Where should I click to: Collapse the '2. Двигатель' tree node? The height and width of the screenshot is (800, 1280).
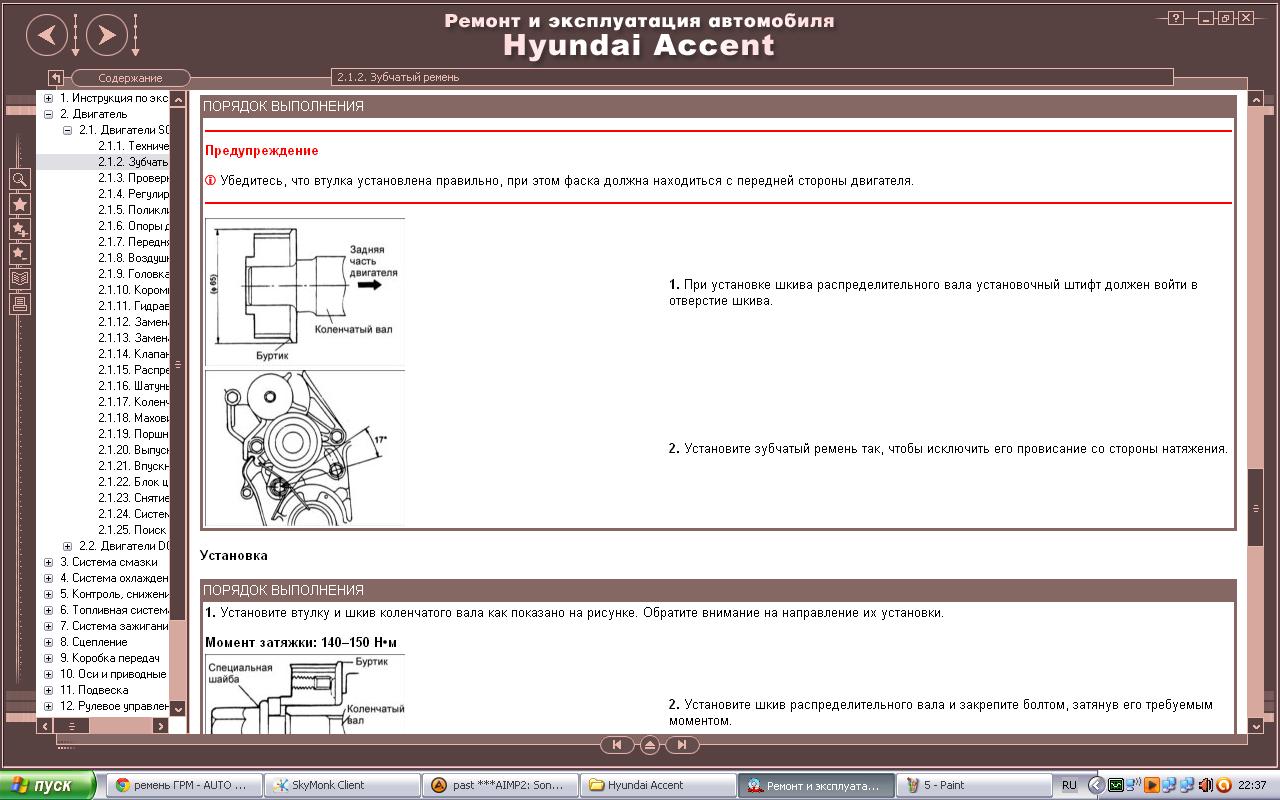point(49,114)
